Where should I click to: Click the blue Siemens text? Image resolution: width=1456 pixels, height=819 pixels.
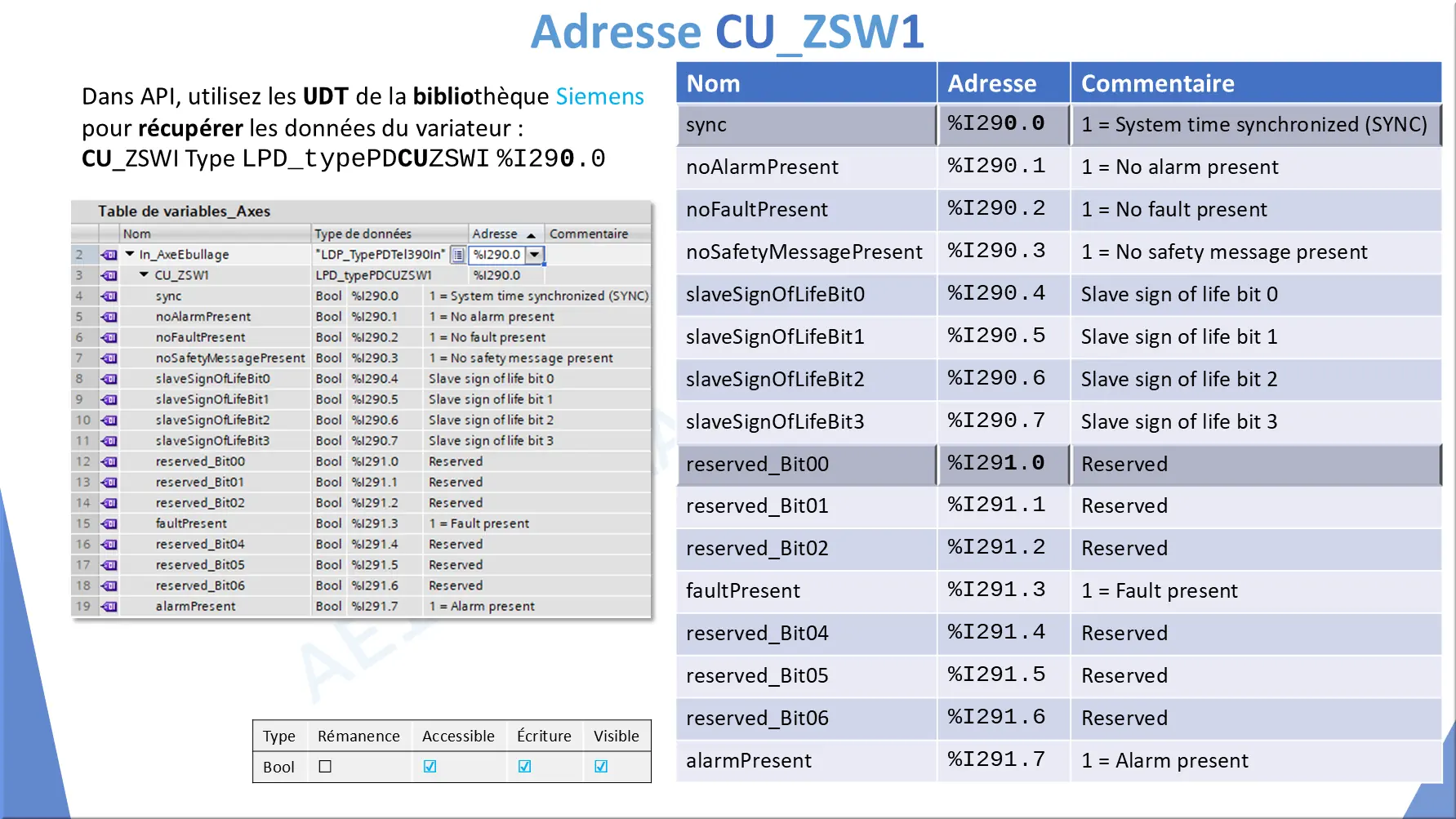(599, 96)
